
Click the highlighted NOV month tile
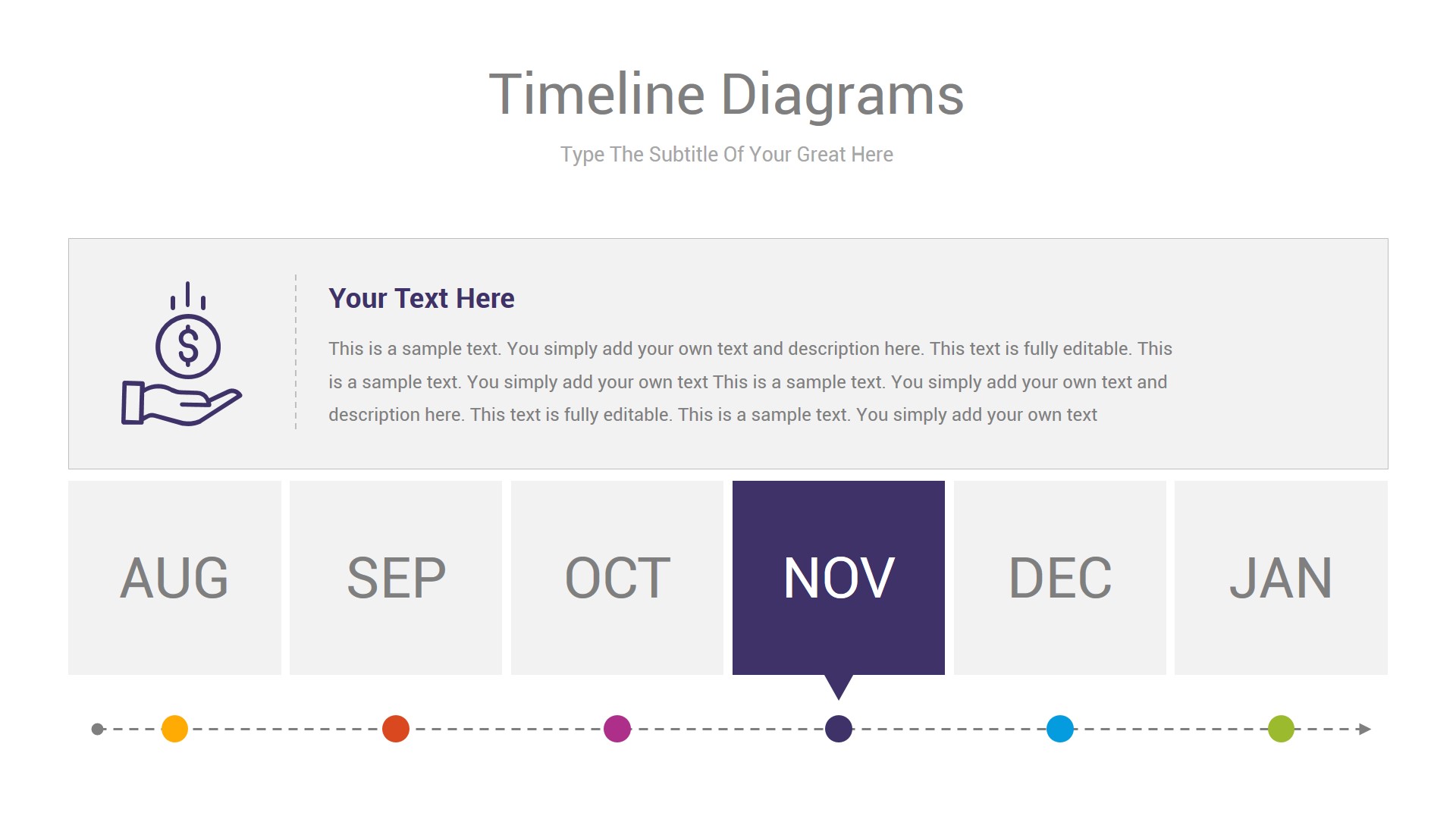(x=839, y=577)
